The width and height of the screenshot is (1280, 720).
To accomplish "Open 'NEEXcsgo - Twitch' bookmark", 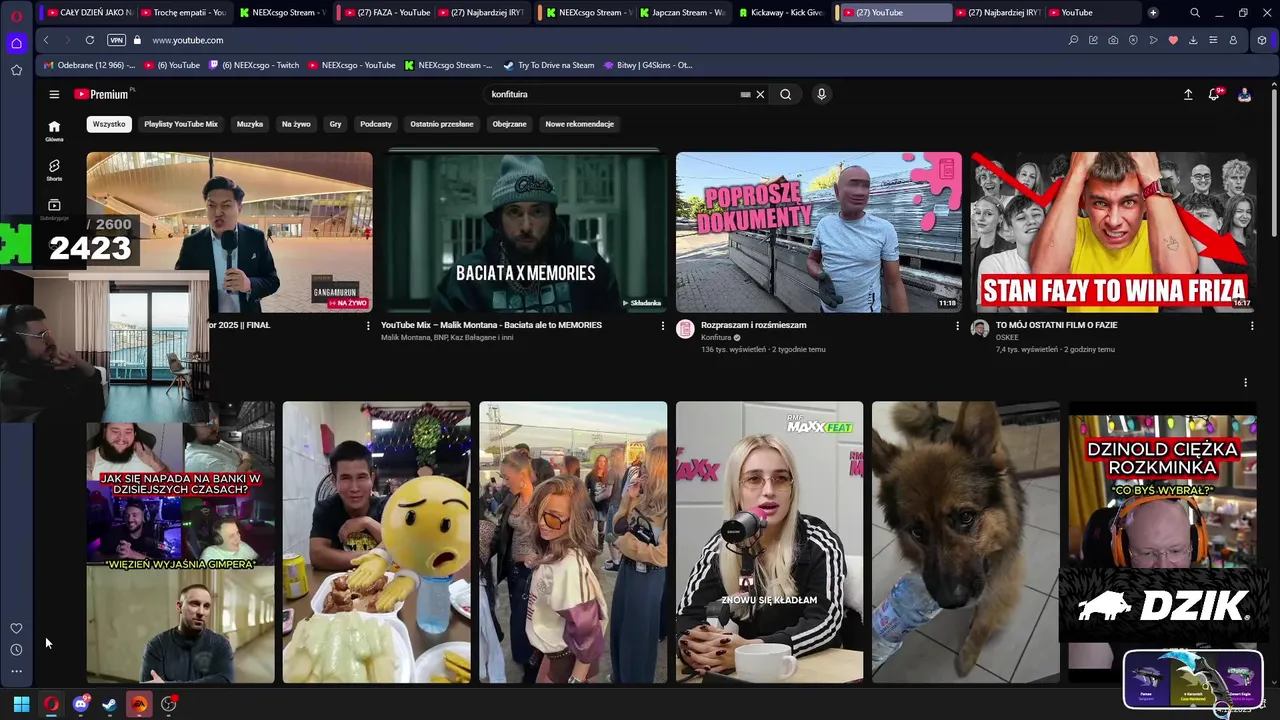I will click(254, 65).
